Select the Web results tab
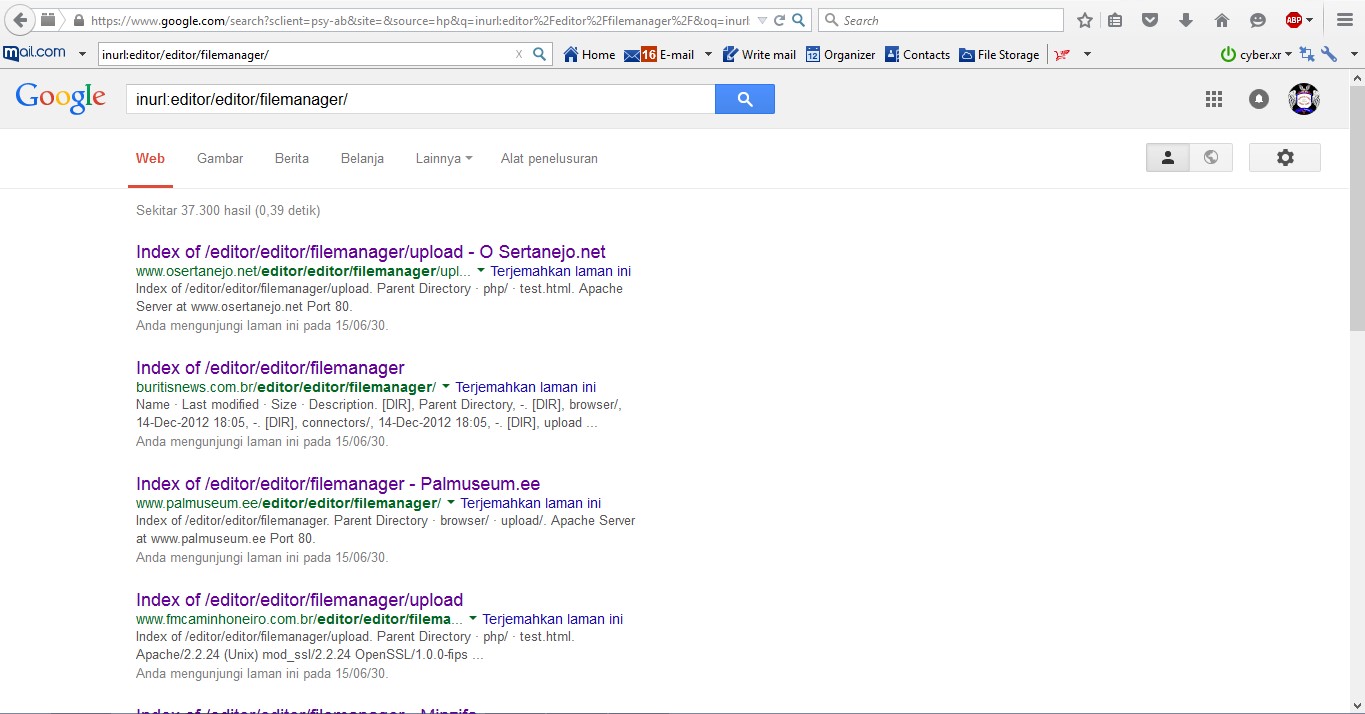Viewport: 1365px width, 714px height. click(x=150, y=158)
